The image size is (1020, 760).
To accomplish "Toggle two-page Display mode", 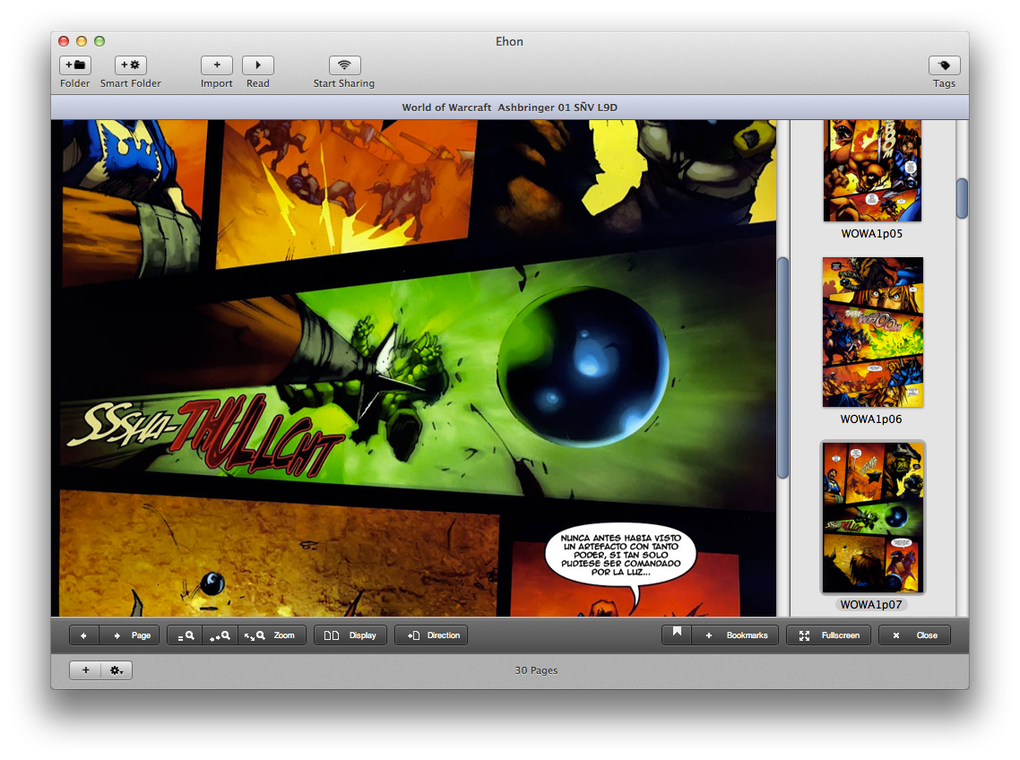I will point(350,635).
